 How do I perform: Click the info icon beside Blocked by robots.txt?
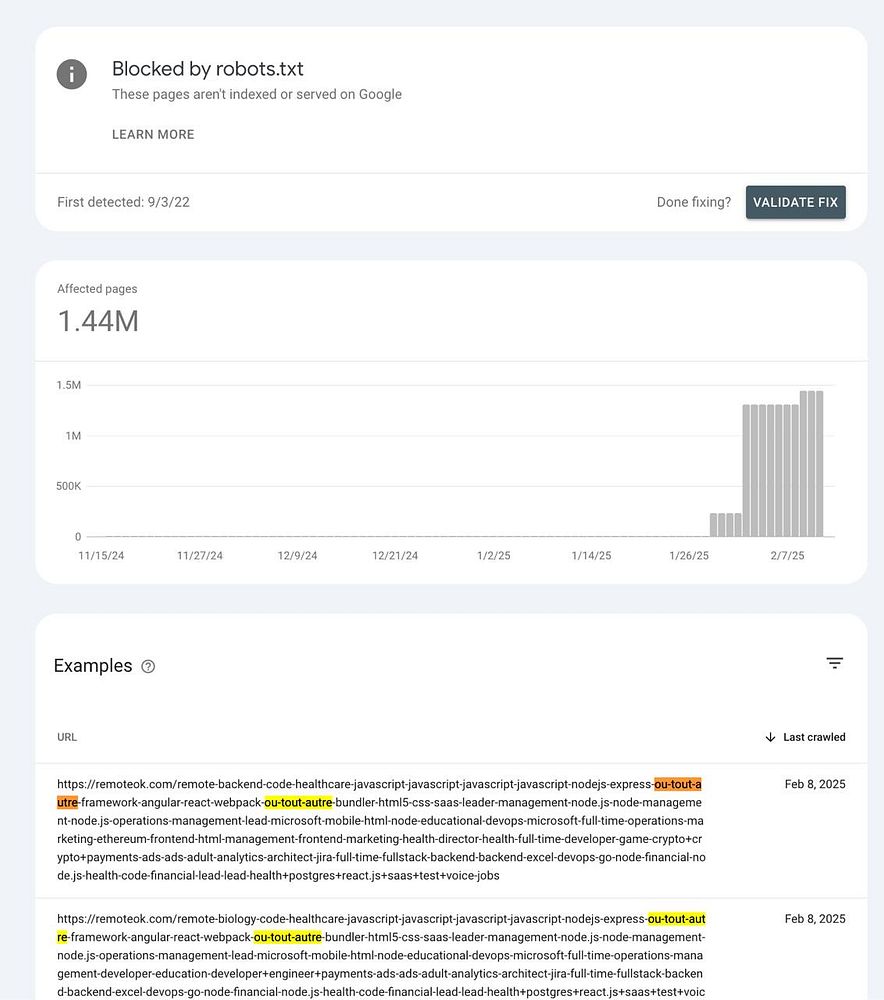click(71, 74)
